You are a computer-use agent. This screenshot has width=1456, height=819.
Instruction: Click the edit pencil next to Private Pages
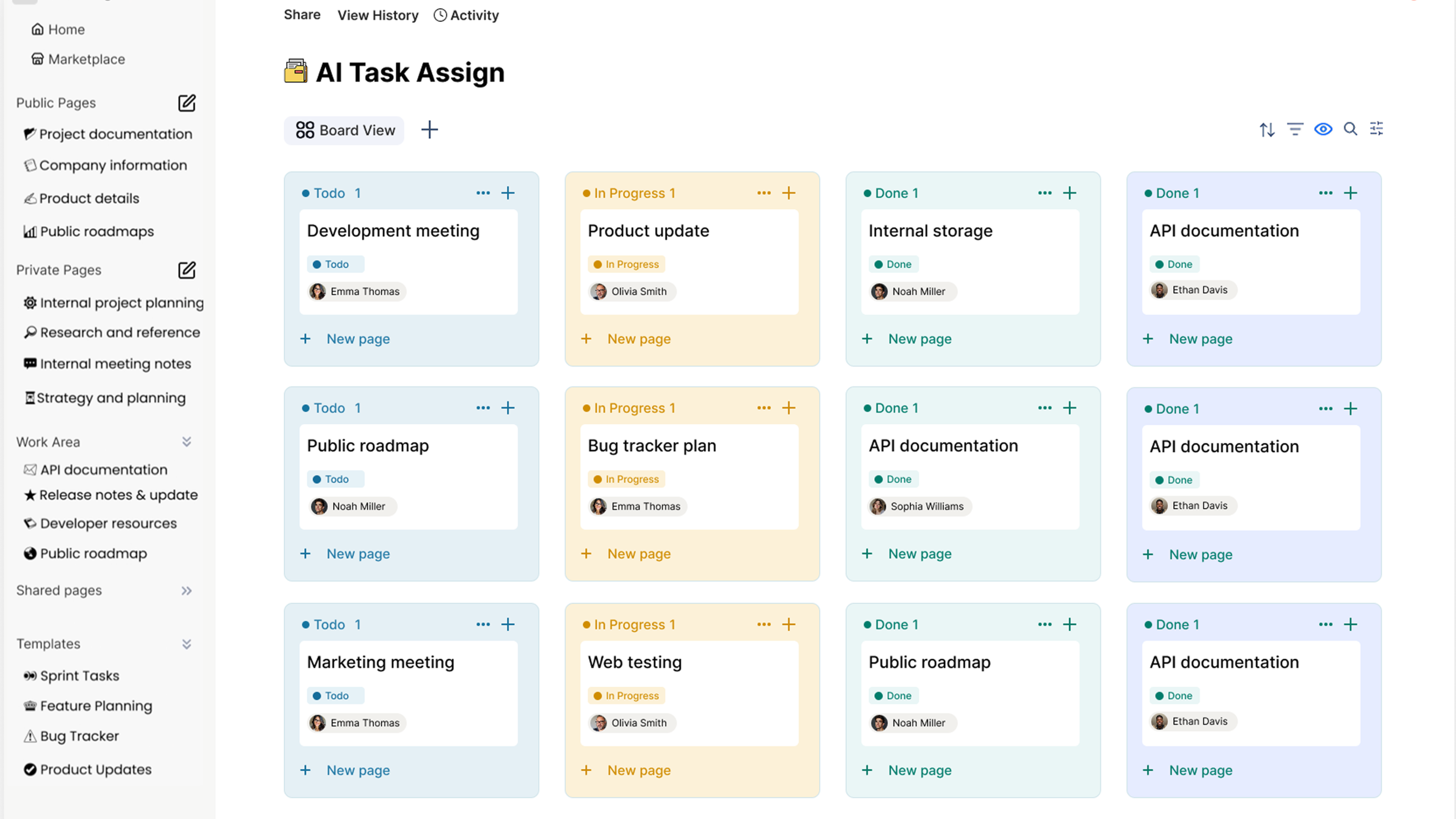tap(187, 270)
